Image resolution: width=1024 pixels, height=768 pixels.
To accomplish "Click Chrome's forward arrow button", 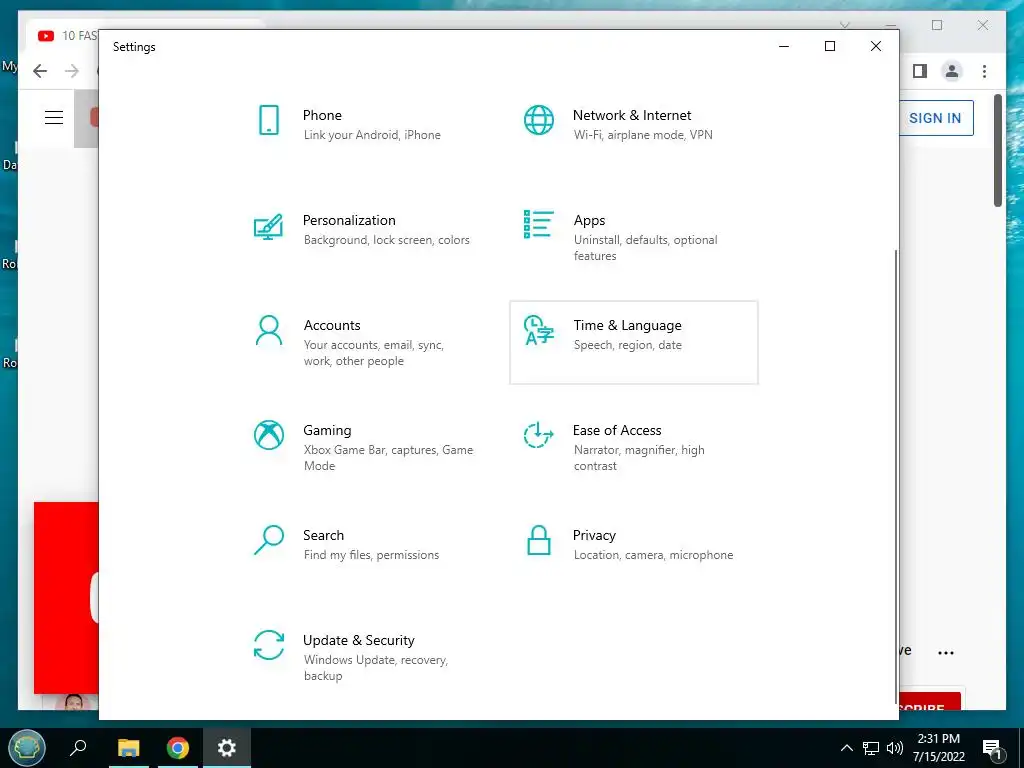I will 72,71.
